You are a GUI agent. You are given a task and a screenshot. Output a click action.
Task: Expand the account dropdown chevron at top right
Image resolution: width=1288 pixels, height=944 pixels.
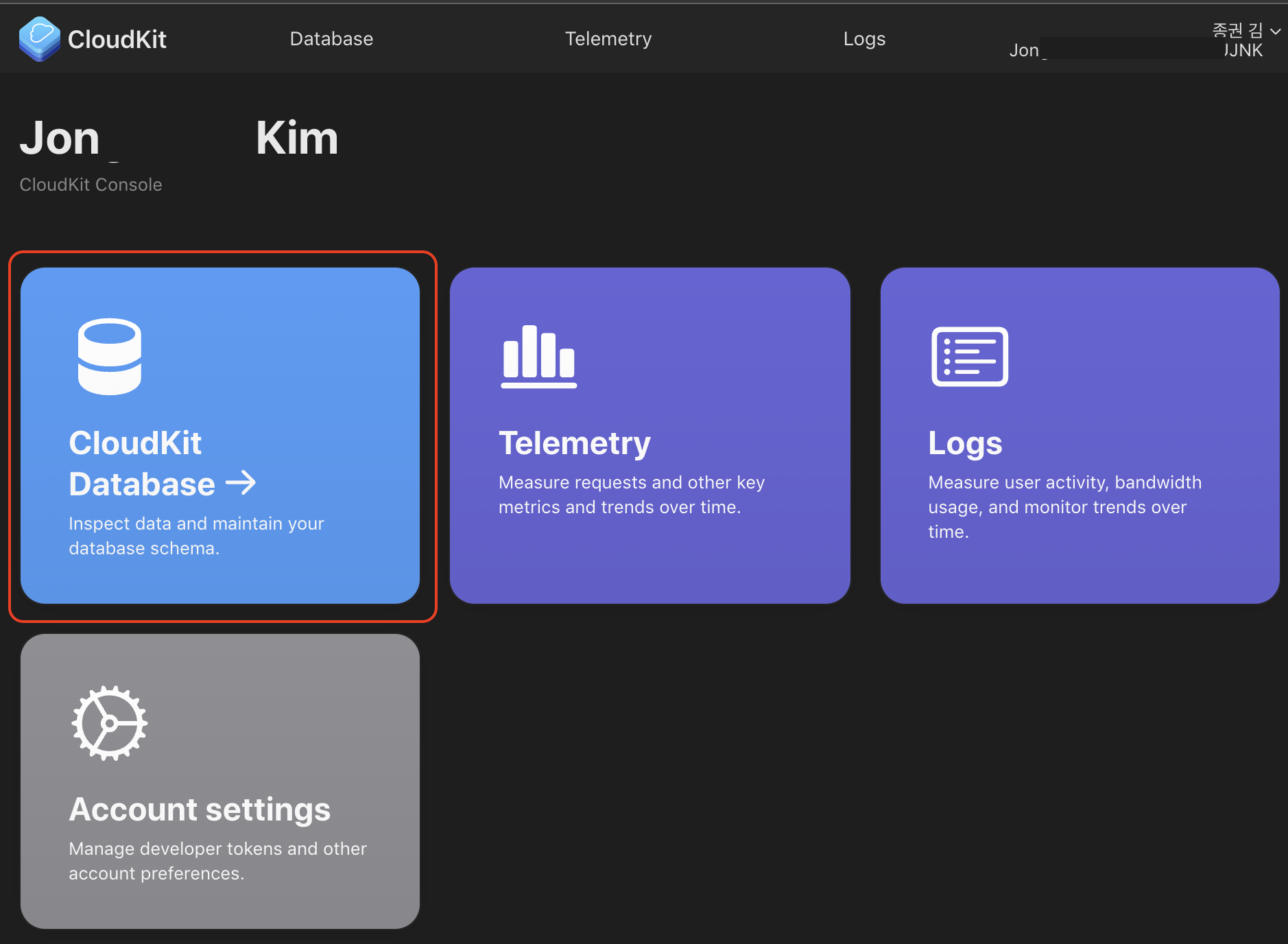1276,31
